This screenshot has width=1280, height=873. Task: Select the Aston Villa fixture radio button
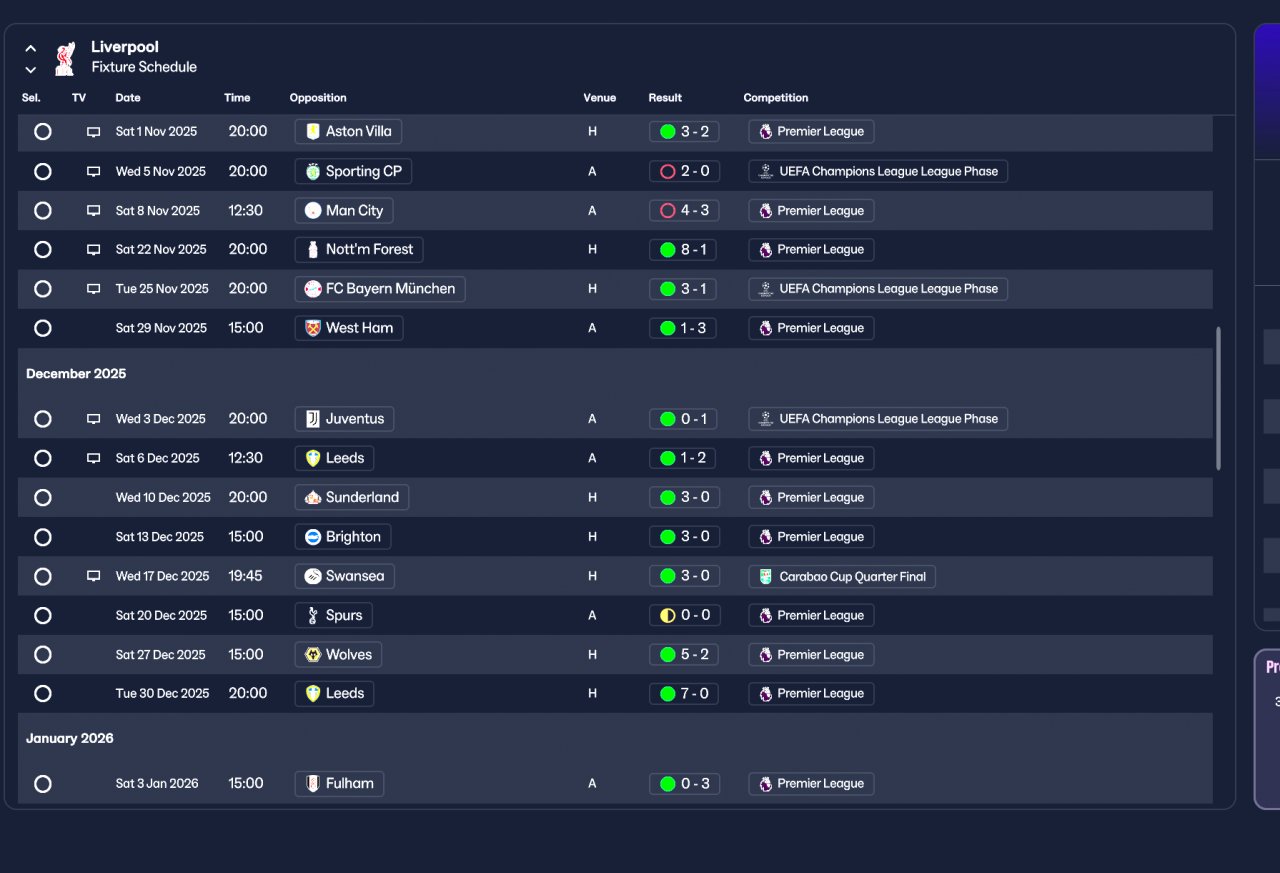tap(43, 131)
